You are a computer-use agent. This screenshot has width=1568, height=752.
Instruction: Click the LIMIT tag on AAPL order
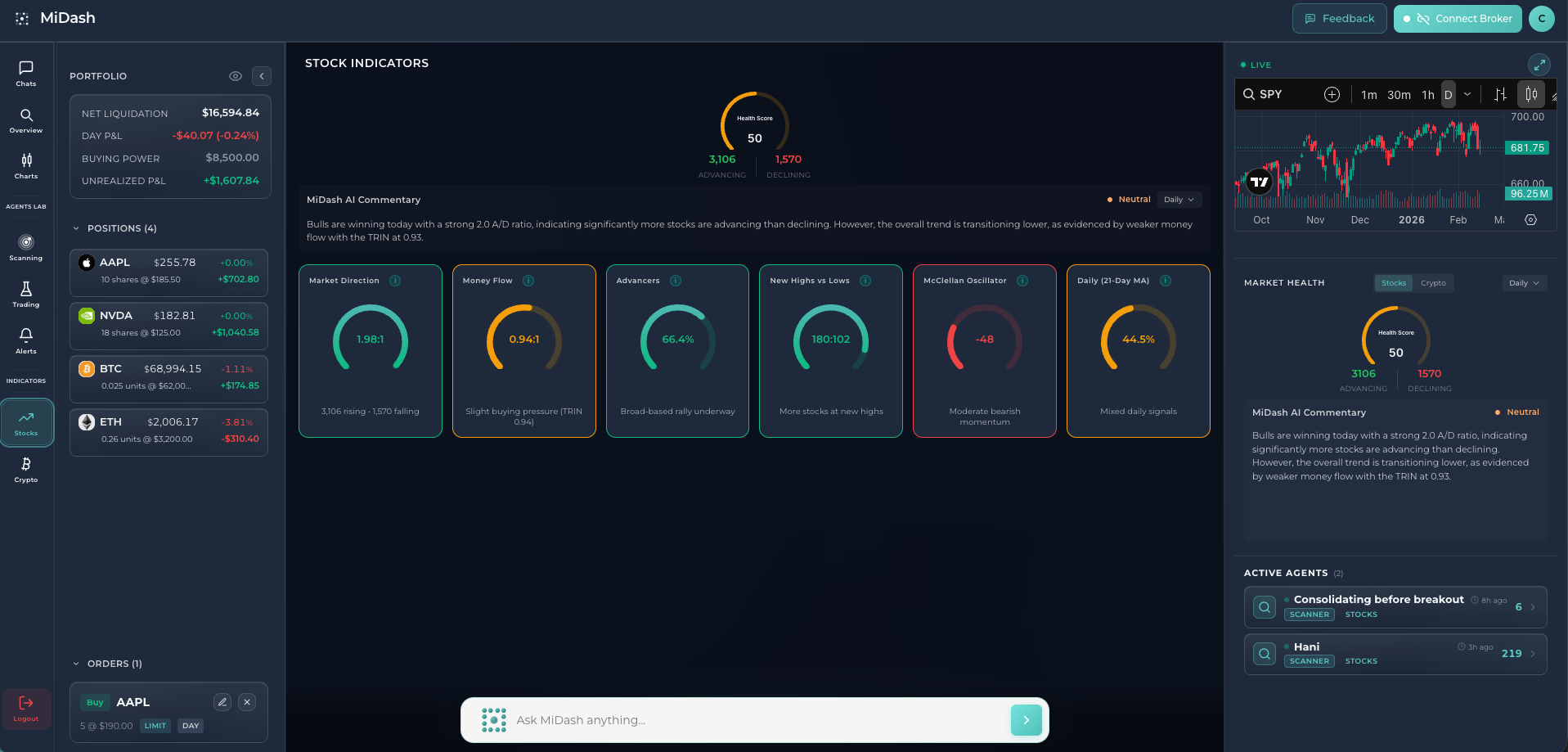(155, 726)
